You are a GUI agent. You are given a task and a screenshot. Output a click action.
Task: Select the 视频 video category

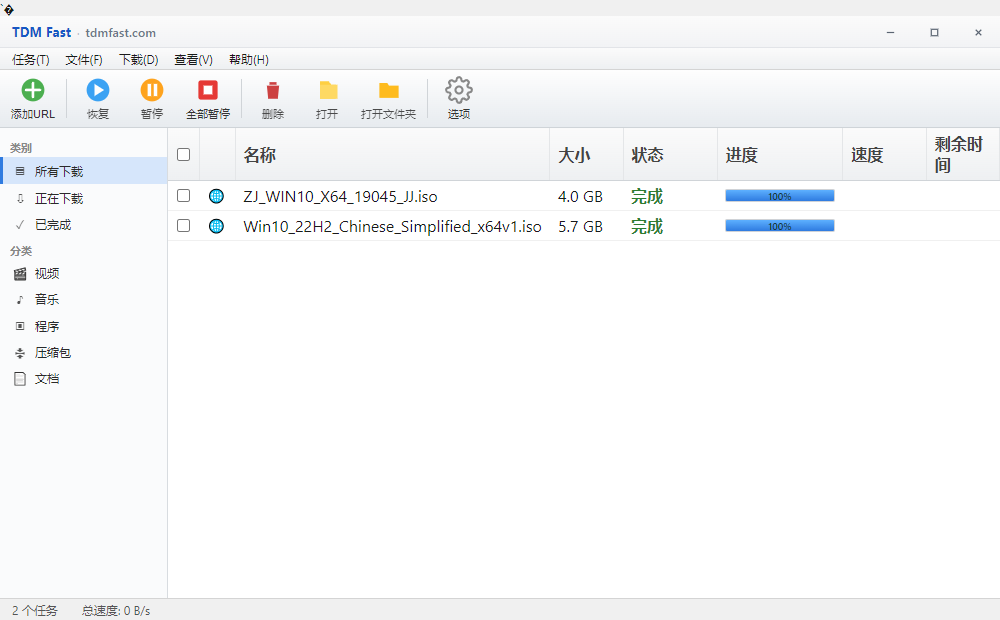click(84, 274)
